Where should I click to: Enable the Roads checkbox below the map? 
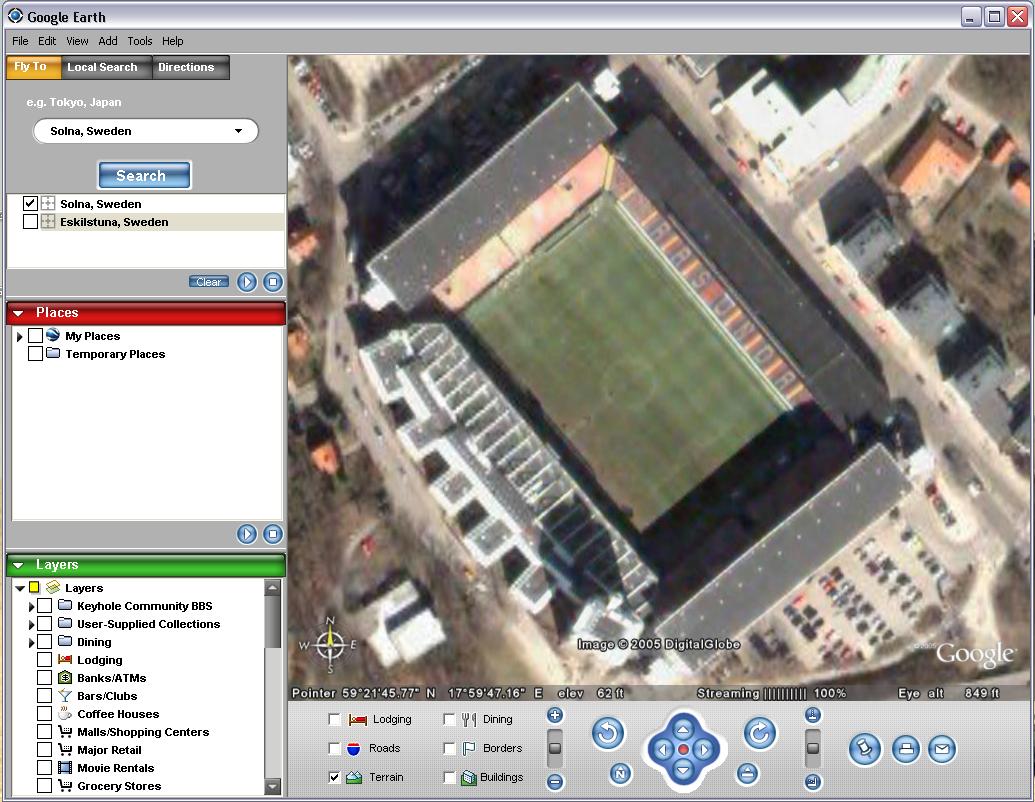pos(335,749)
